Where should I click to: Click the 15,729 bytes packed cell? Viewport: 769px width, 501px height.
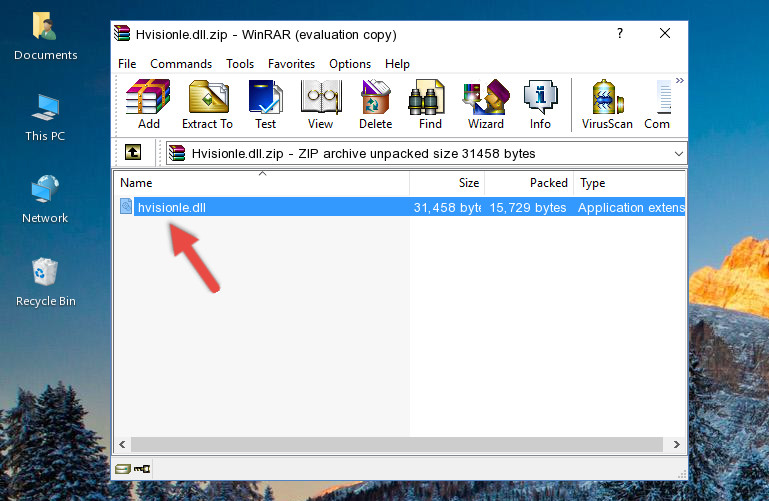click(x=528, y=207)
